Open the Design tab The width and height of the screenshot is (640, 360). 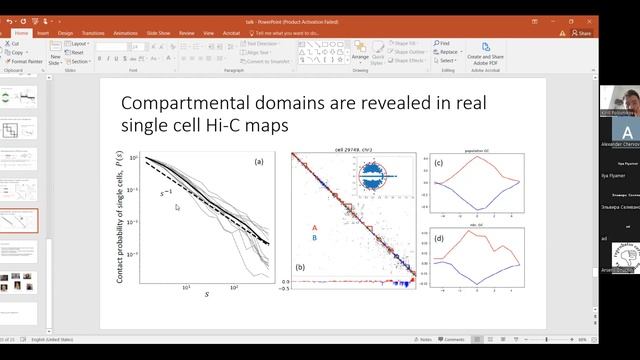pos(65,33)
